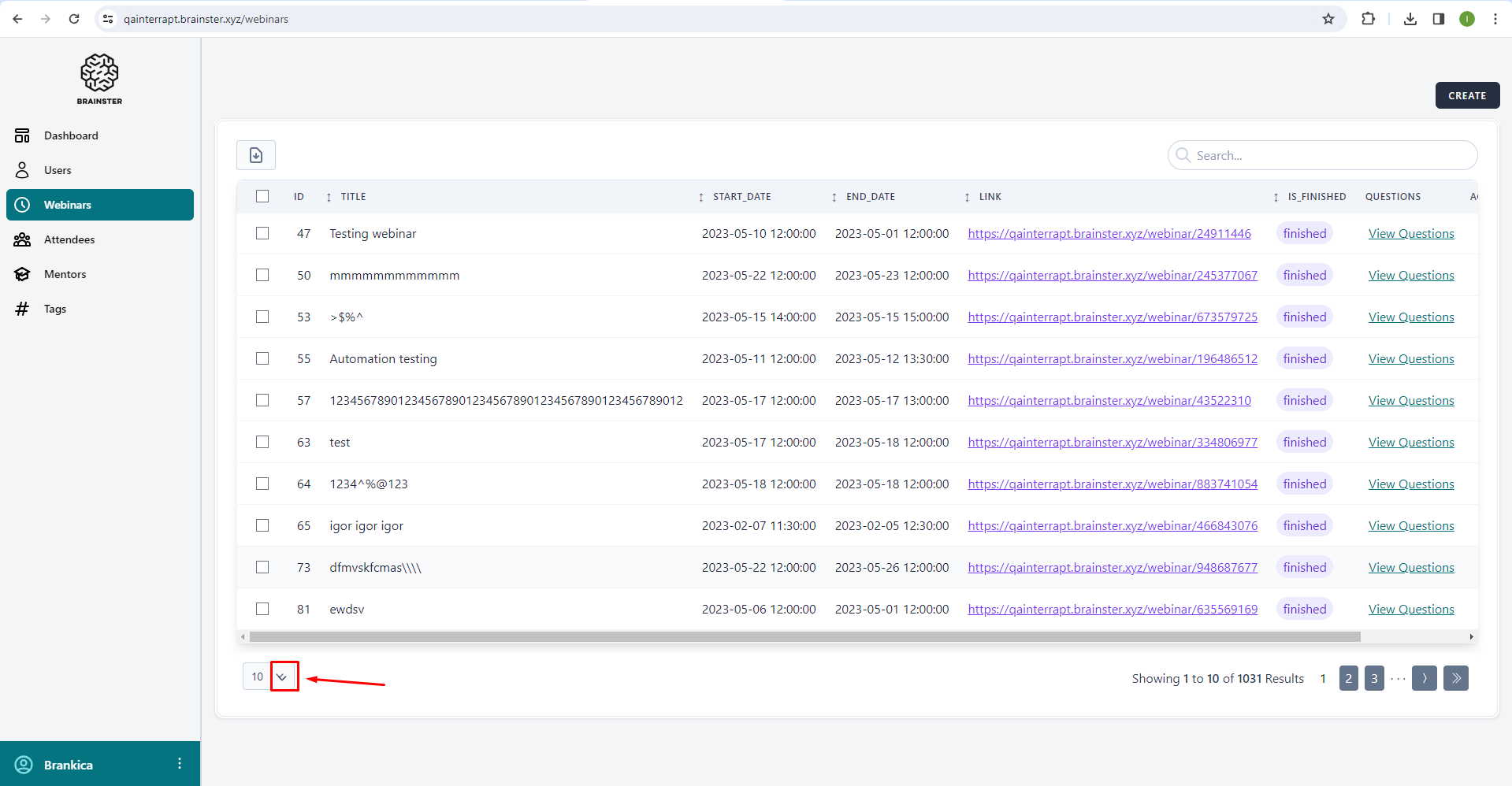This screenshot has height=786, width=1512.
Task: Reload the page in browser
Action: (74, 19)
